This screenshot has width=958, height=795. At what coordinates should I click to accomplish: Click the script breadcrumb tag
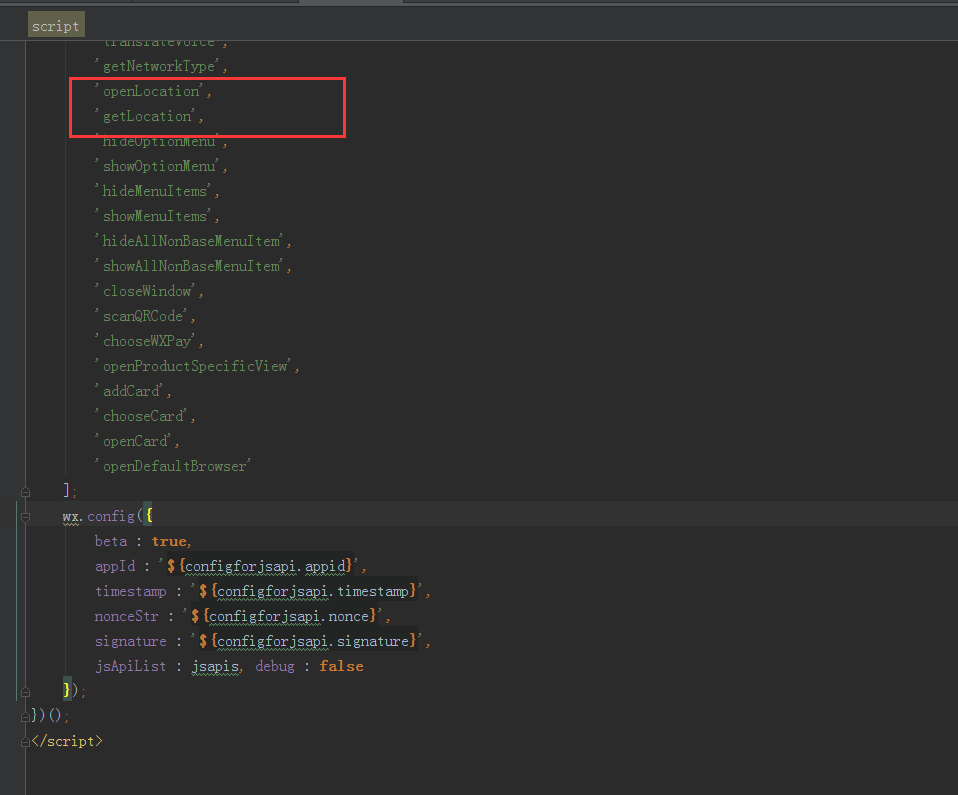point(56,26)
